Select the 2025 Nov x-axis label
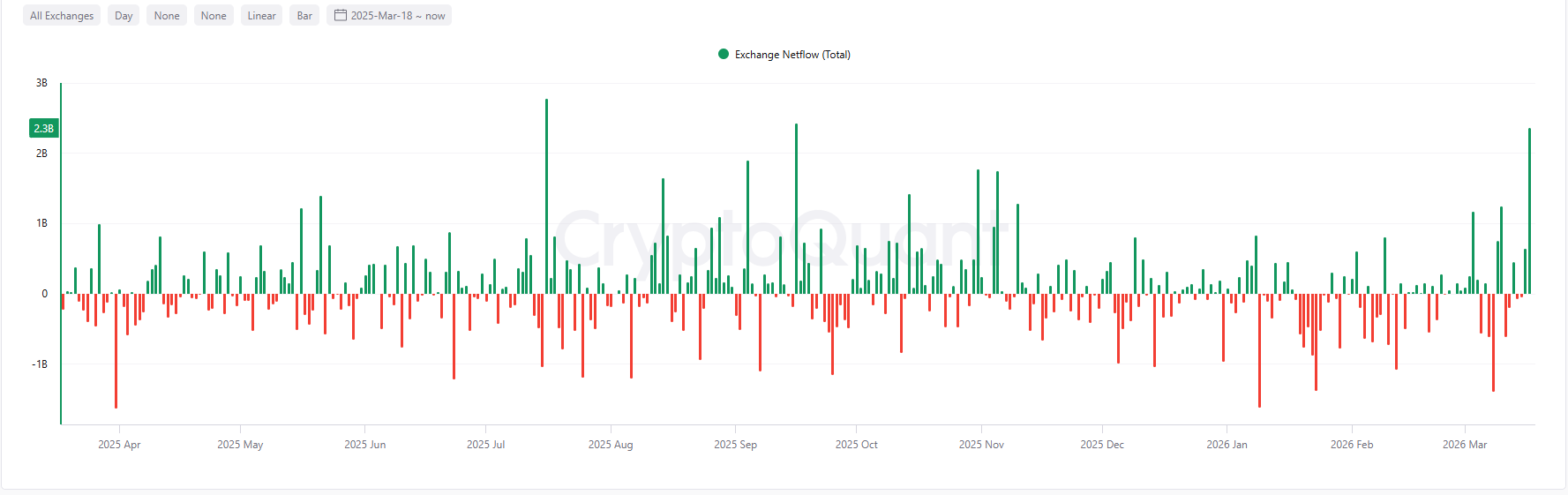Image resolution: width=1568 pixels, height=495 pixels. click(981, 445)
